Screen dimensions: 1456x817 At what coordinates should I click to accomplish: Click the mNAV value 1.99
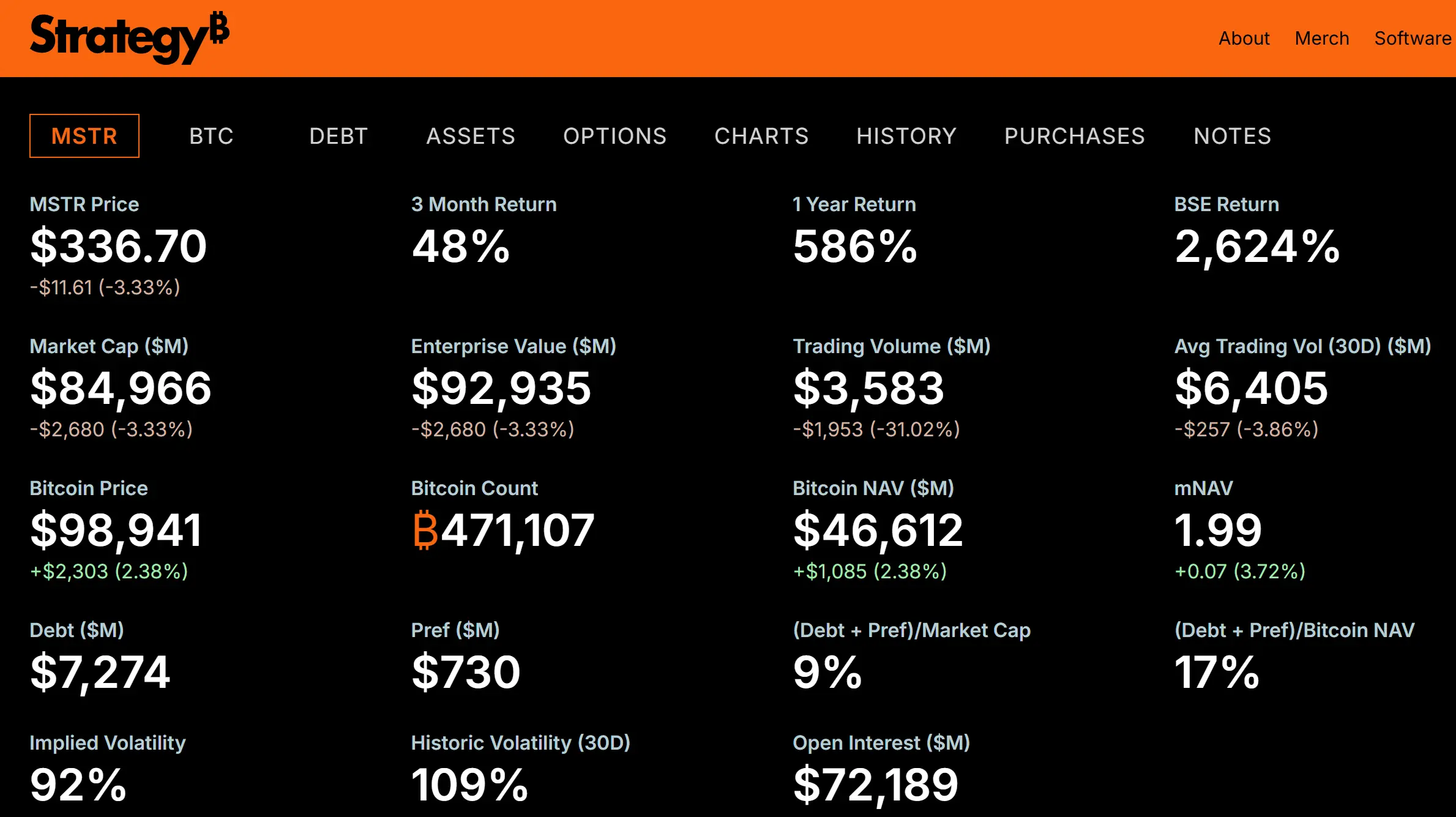pyautogui.click(x=1217, y=531)
